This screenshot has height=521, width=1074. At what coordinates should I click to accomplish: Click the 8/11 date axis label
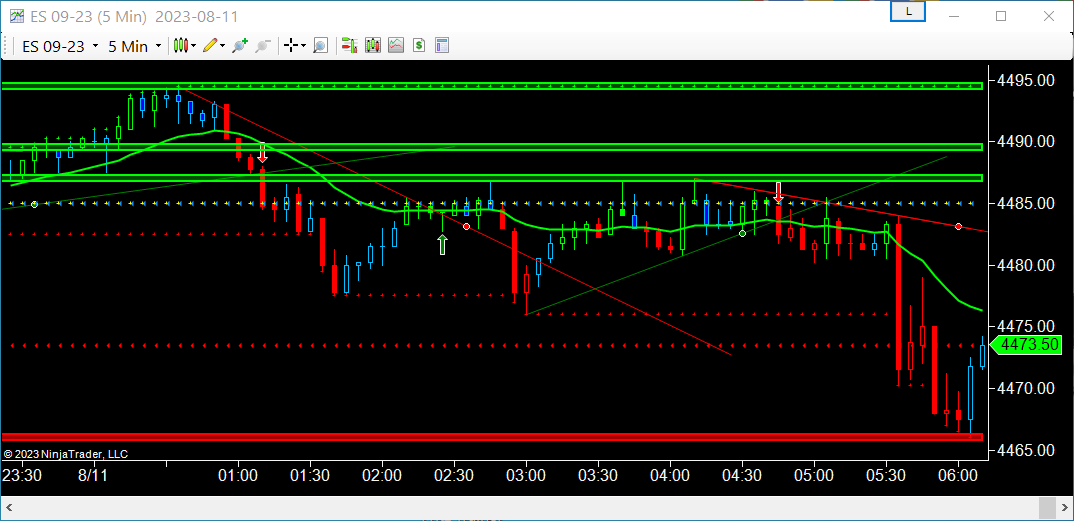pos(92,475)
